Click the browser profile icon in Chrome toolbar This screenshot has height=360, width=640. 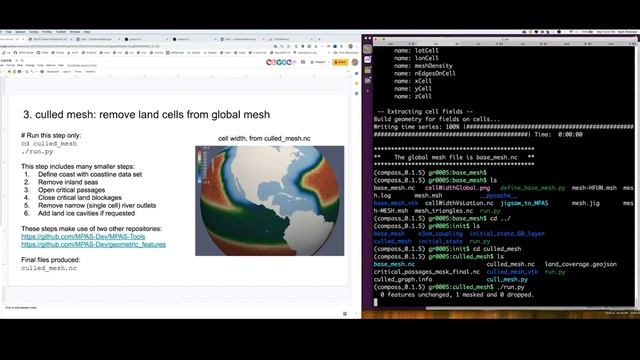[351, 46]
